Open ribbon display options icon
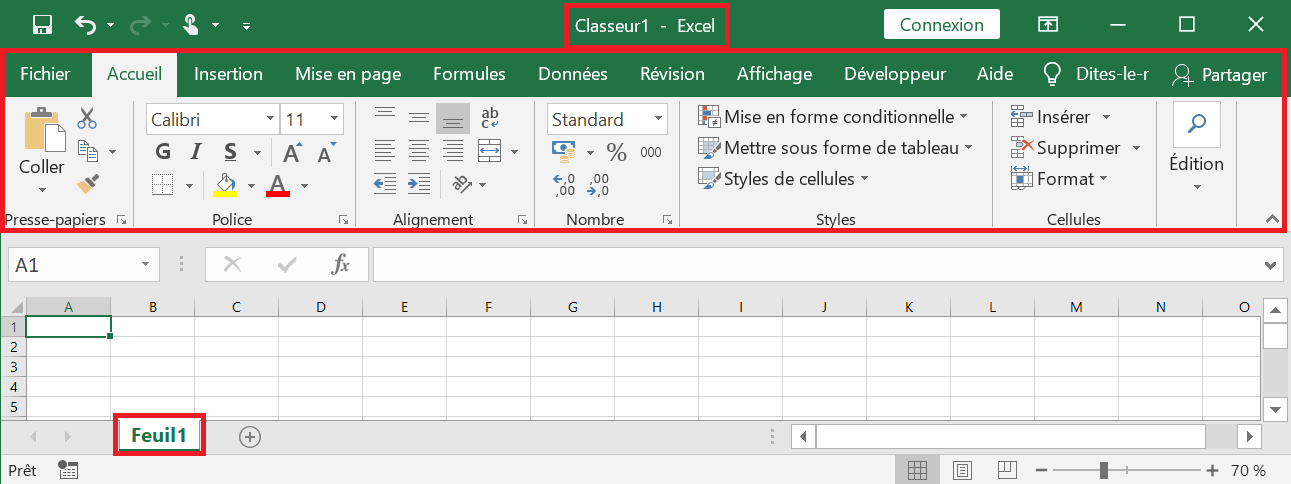This screenshot has height=484, width=1291. click(1047, 25)
